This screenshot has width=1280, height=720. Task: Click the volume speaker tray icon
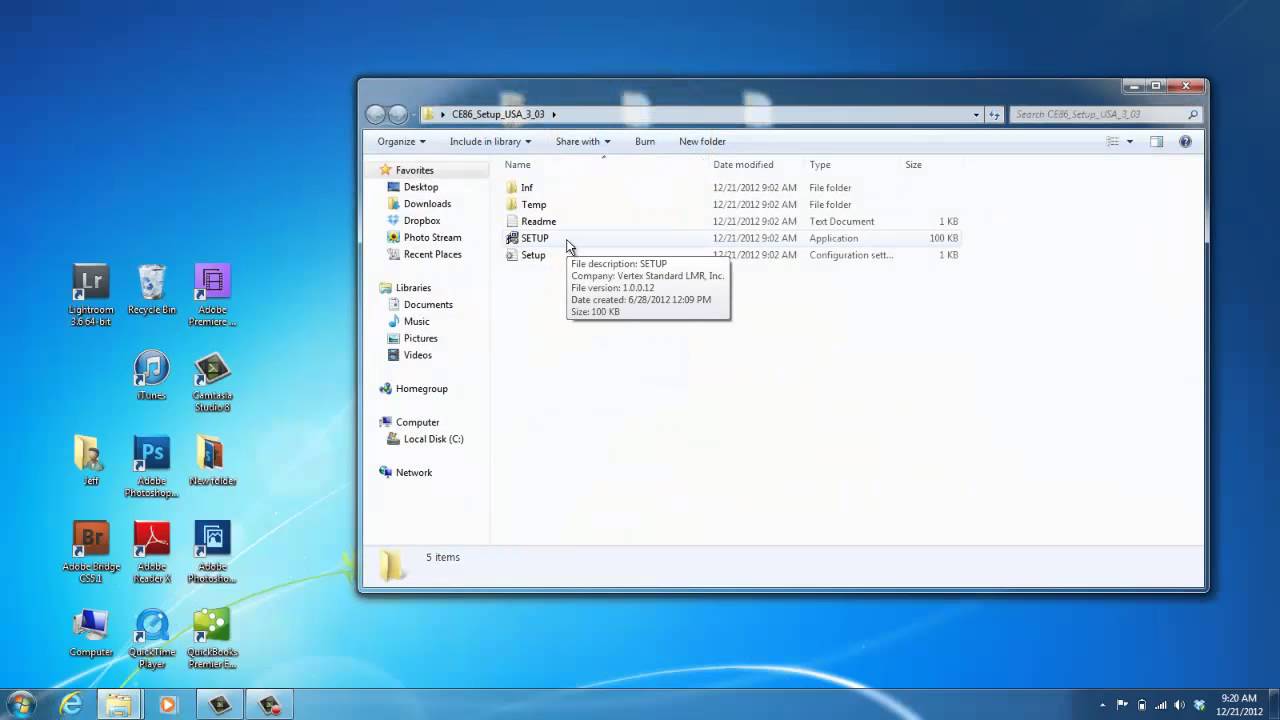point(1180,704)
